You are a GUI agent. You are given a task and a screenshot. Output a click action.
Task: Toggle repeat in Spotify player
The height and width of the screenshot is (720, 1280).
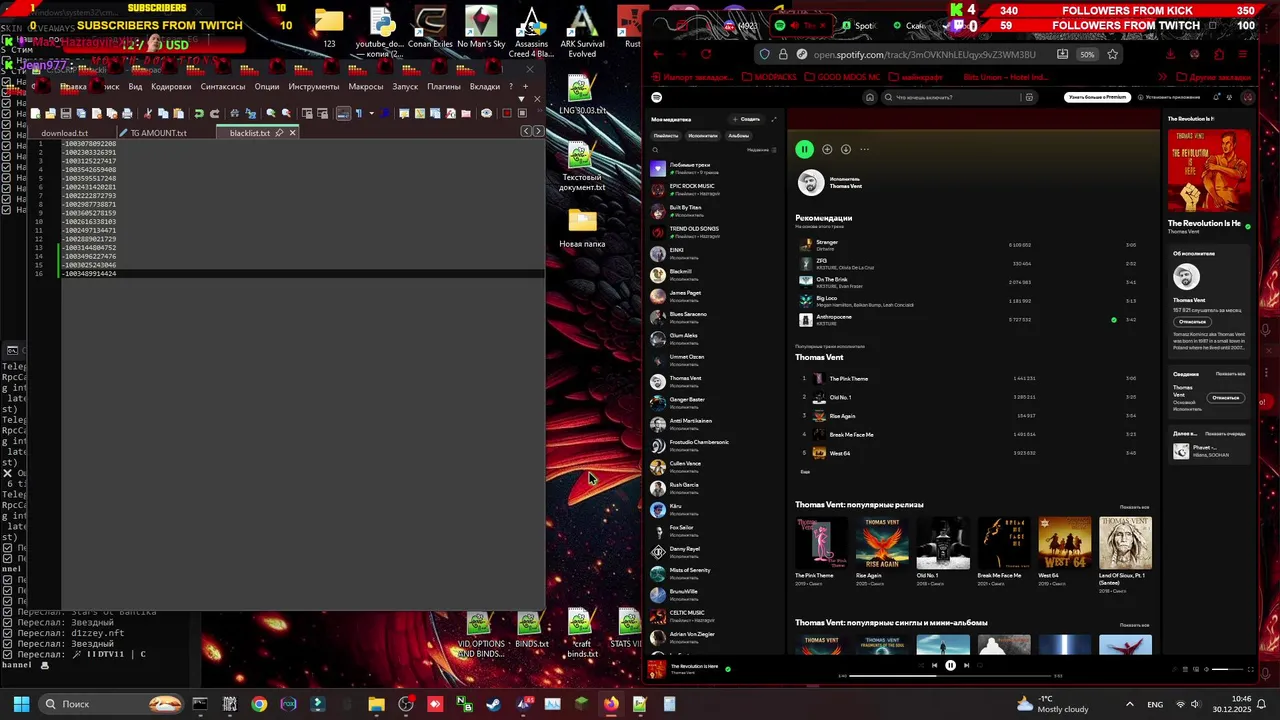tap(979, 665)
